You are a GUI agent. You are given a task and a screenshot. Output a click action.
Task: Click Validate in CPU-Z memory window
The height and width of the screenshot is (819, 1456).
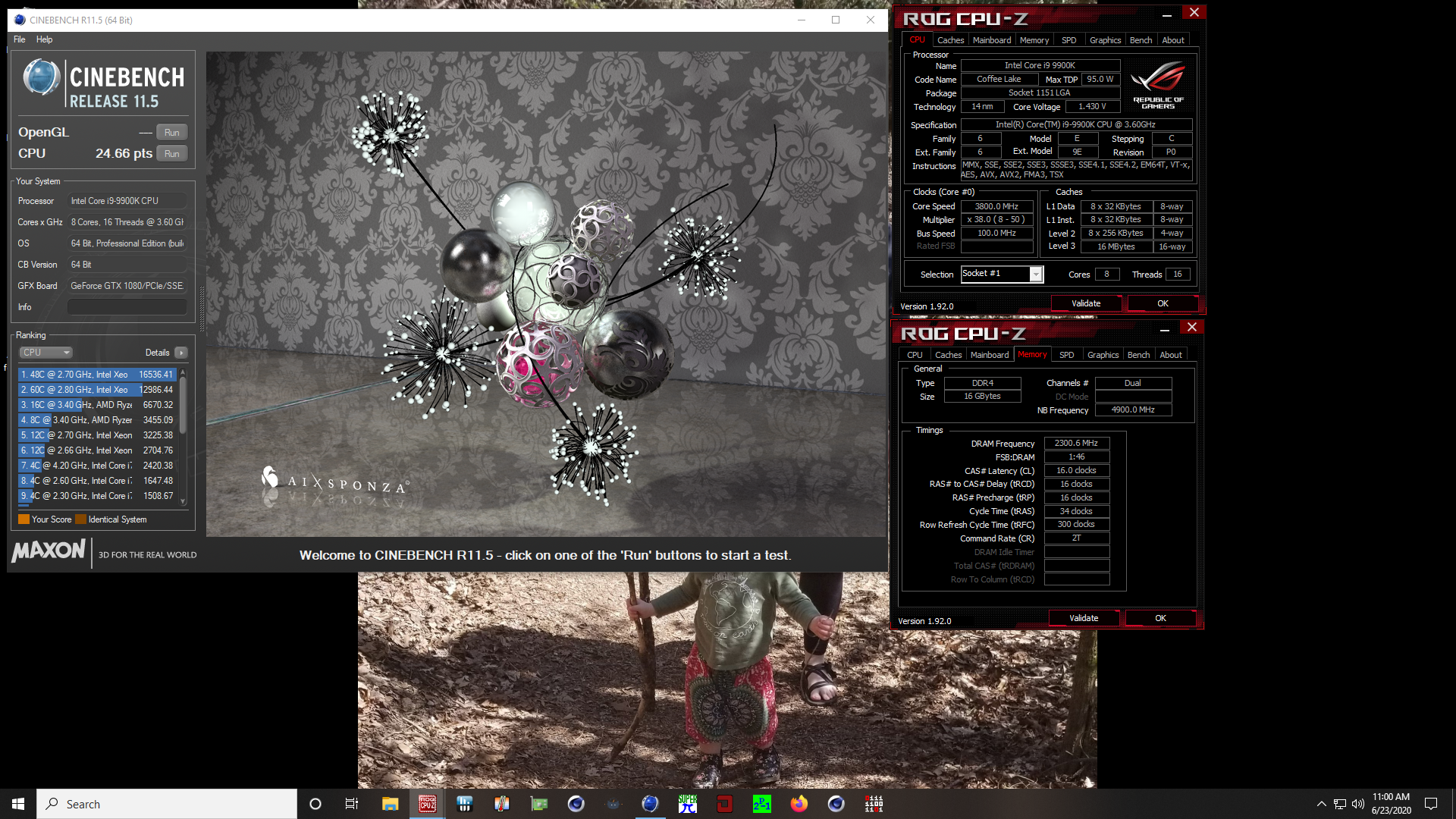pos(1084,618)
